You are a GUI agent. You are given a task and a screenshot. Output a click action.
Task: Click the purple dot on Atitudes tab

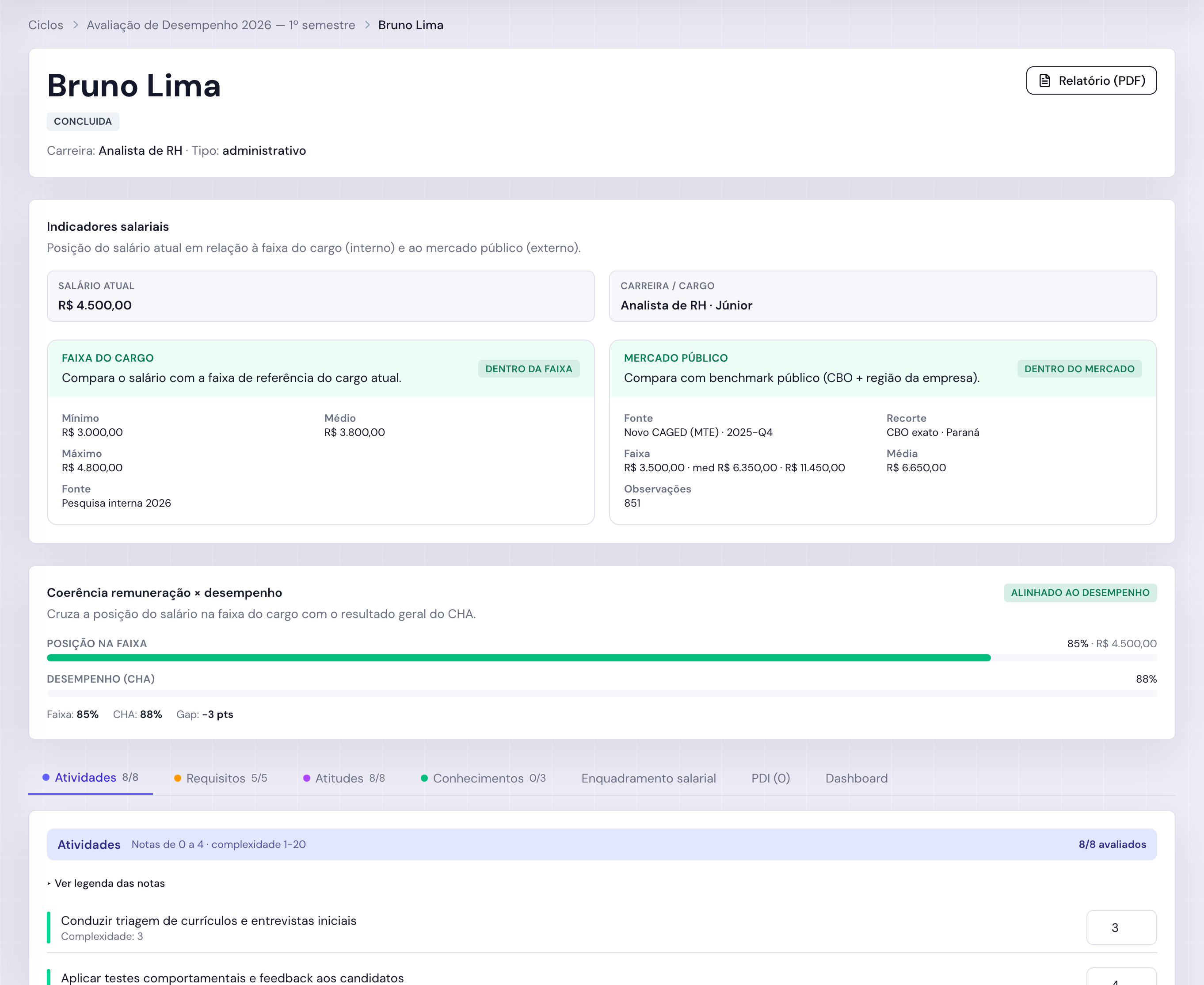pos(307,779)
